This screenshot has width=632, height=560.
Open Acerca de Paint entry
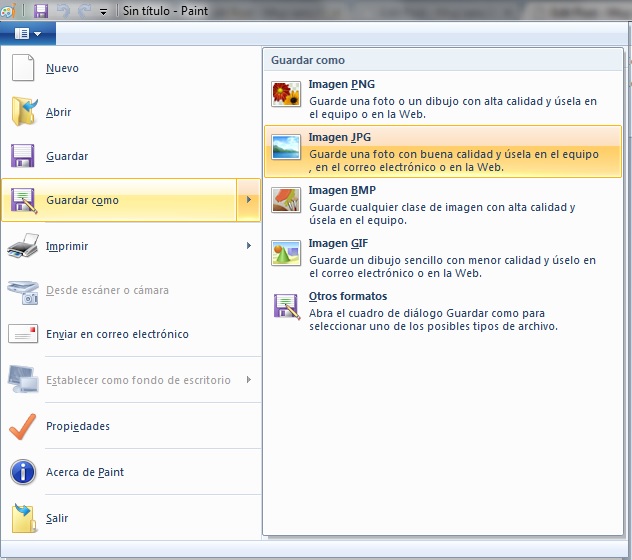point(131,472)
